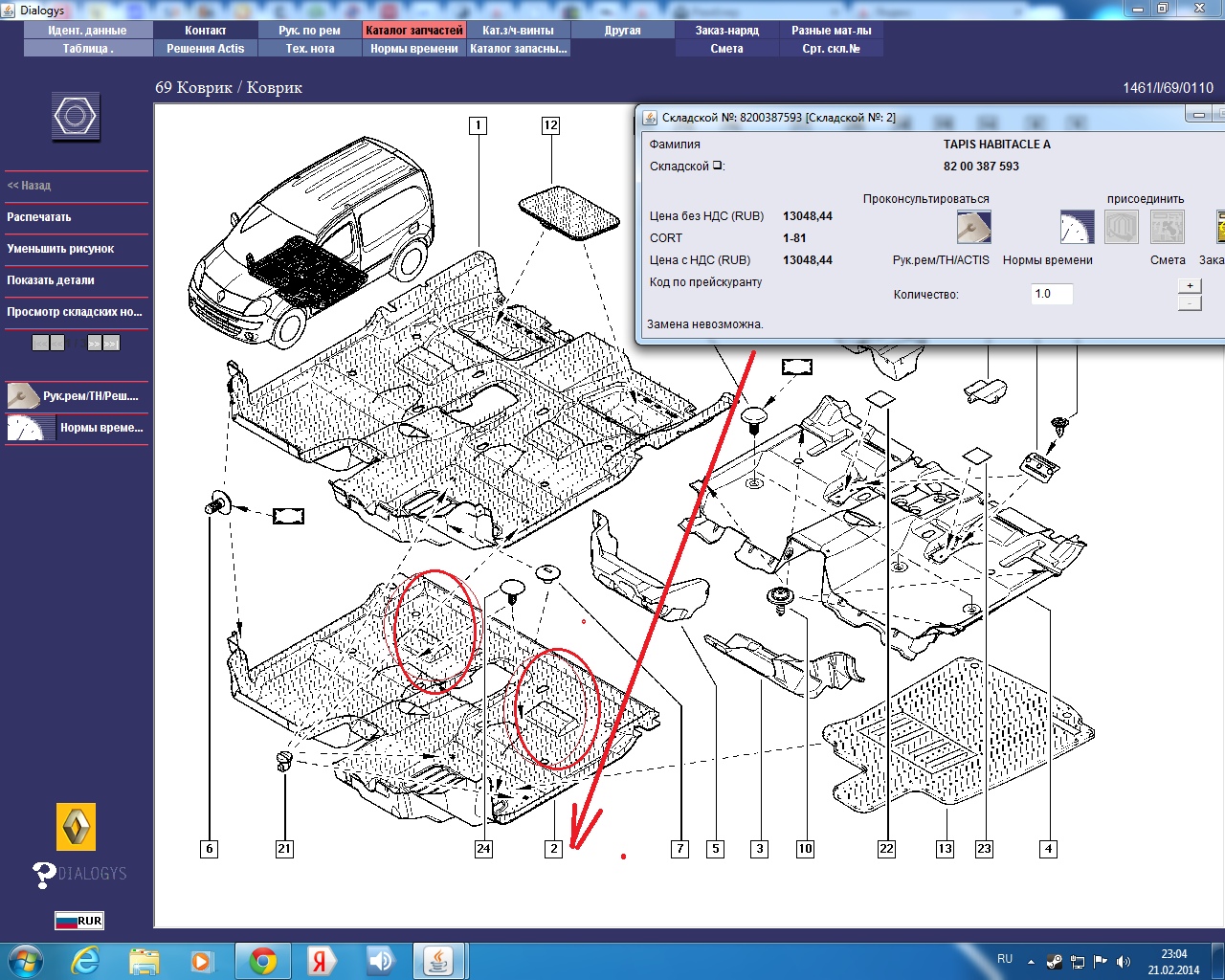Click the yellow Renault diamond logo
The height and width of the screenshot is (980, 1225).
point(76,827)
